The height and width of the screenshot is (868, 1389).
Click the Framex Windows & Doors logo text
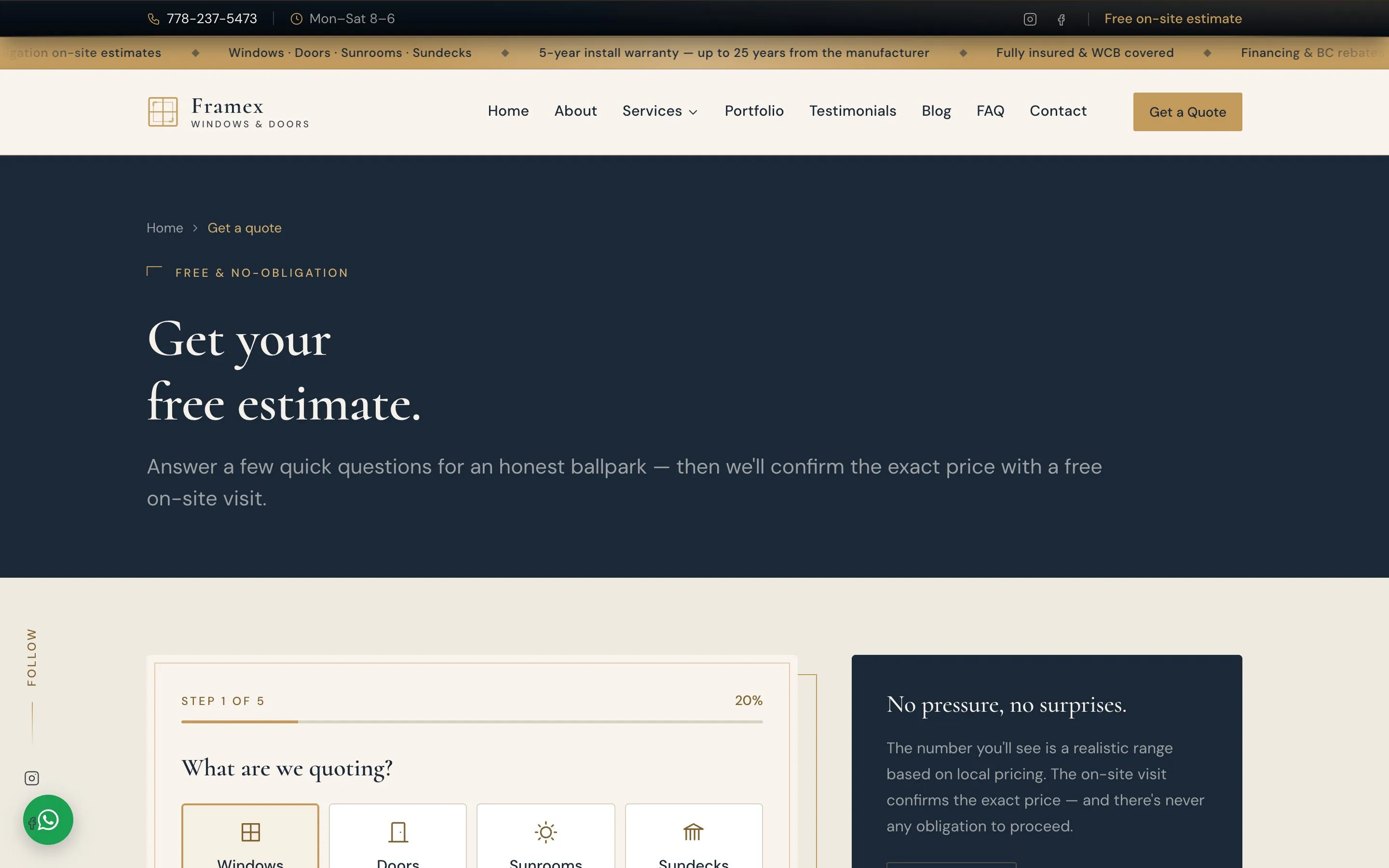[x=250, y=112]
